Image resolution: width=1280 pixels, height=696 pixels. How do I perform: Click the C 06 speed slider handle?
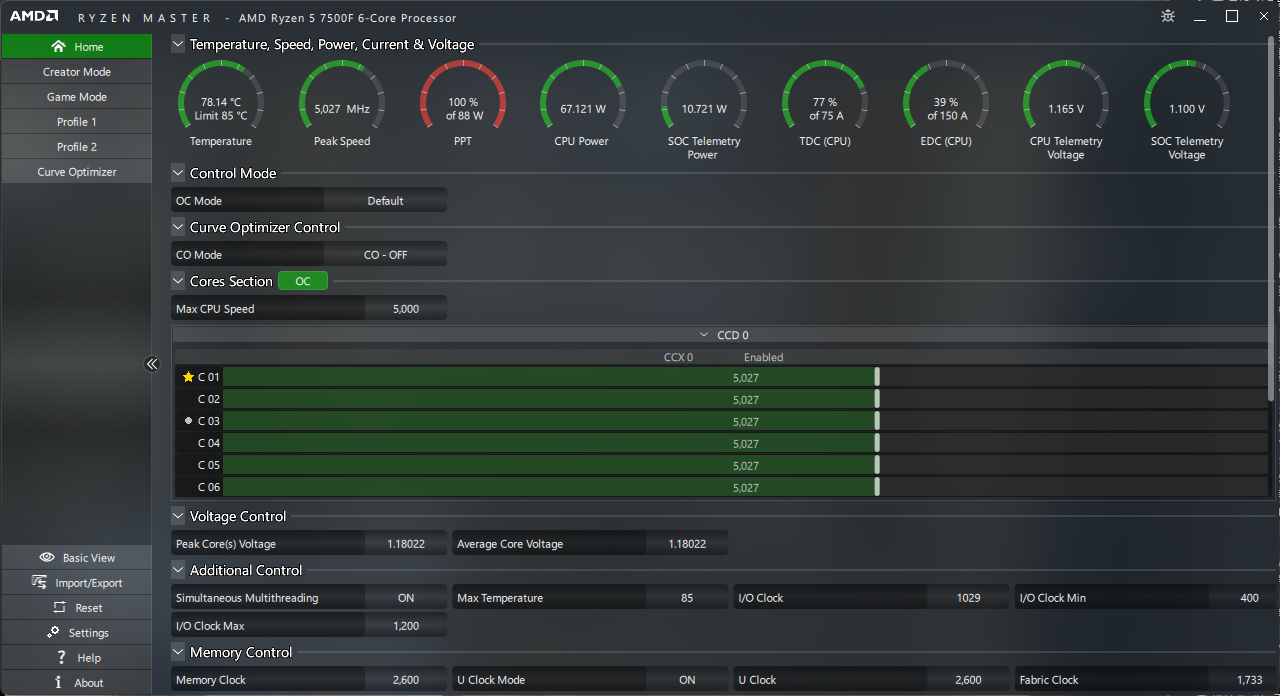pos(877,487)
